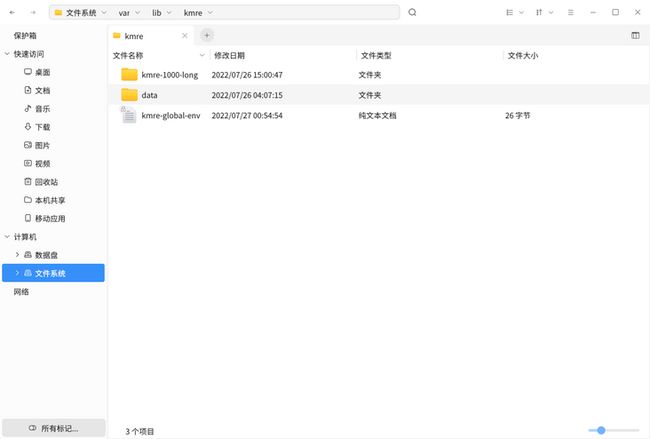This screenshot has width=650, height=439.
Task: Sort by 修改日期 column header
Action: (x=229, y=56)
